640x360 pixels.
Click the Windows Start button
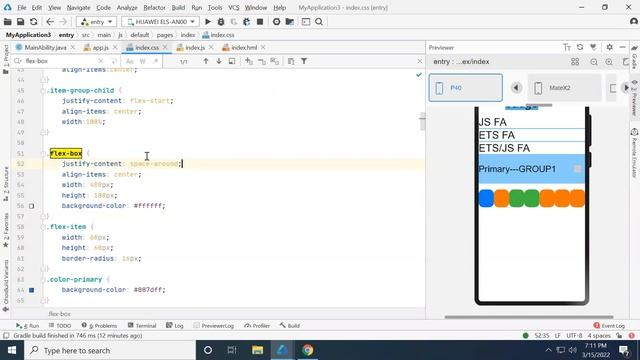[x=12, y=350]
